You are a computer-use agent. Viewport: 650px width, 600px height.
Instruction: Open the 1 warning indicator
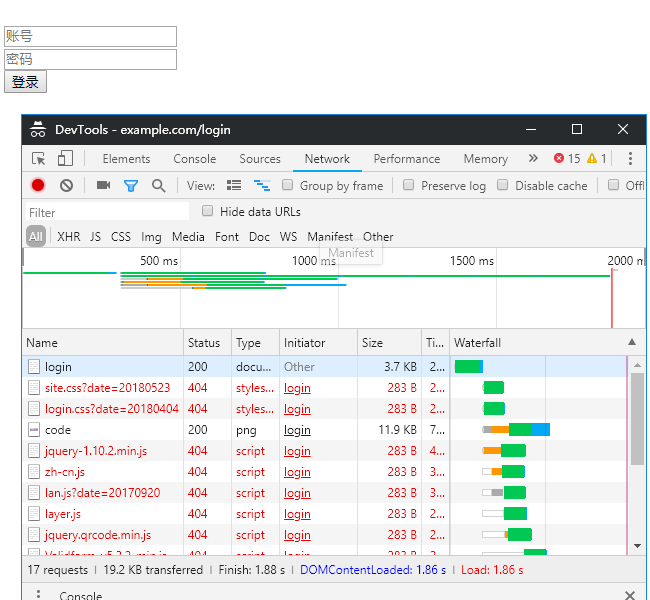coord(597,158)
